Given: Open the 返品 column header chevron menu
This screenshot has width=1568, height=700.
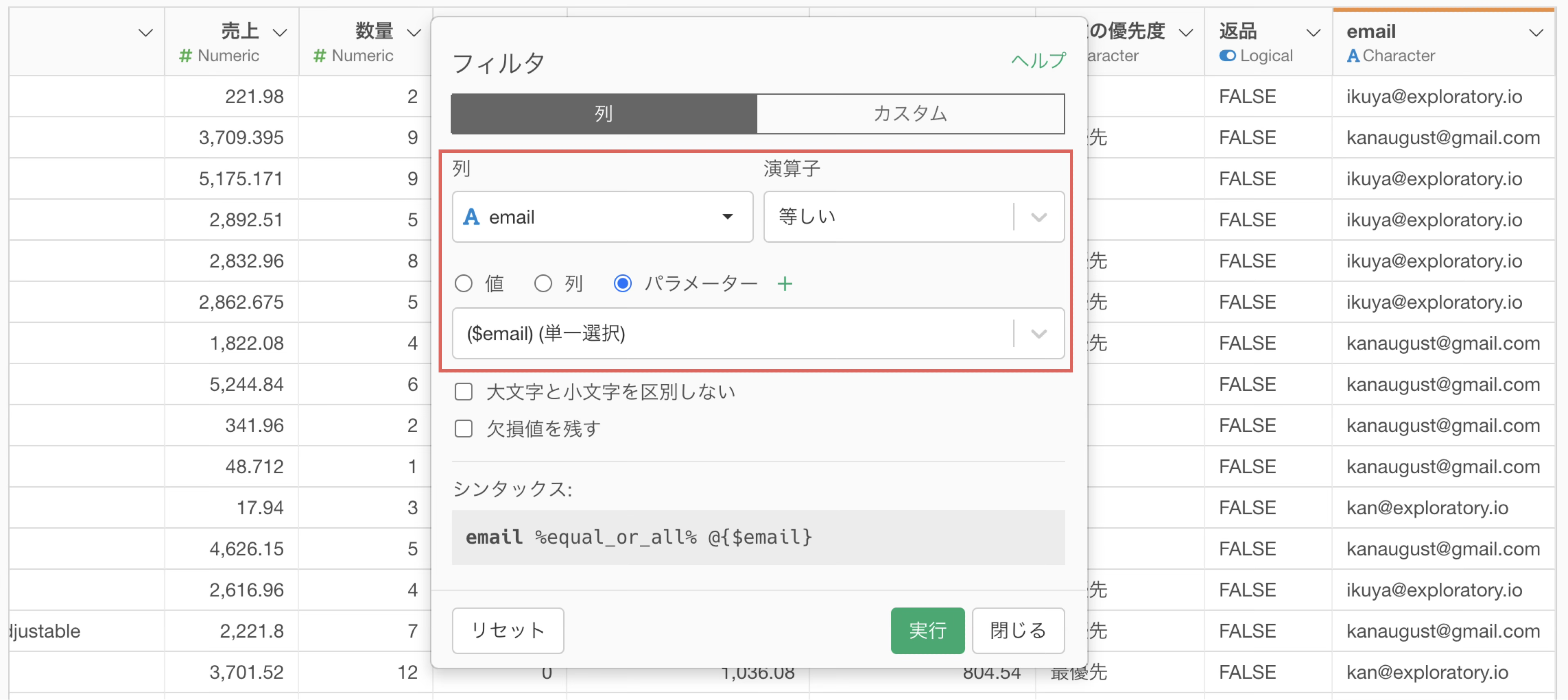Looking at the screenshot, I should (x=1313, y=33).
